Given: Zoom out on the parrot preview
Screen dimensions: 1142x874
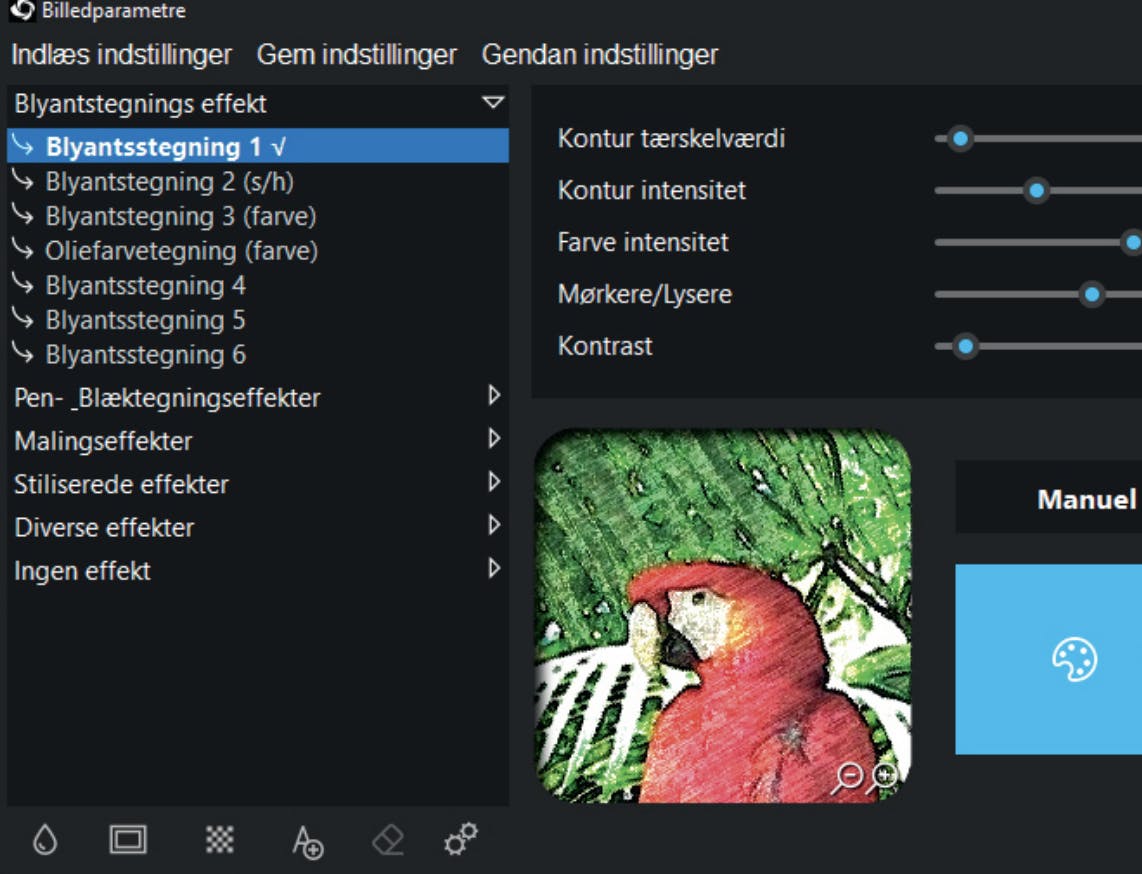Looking at the screenshot, I should pos(848,778).
